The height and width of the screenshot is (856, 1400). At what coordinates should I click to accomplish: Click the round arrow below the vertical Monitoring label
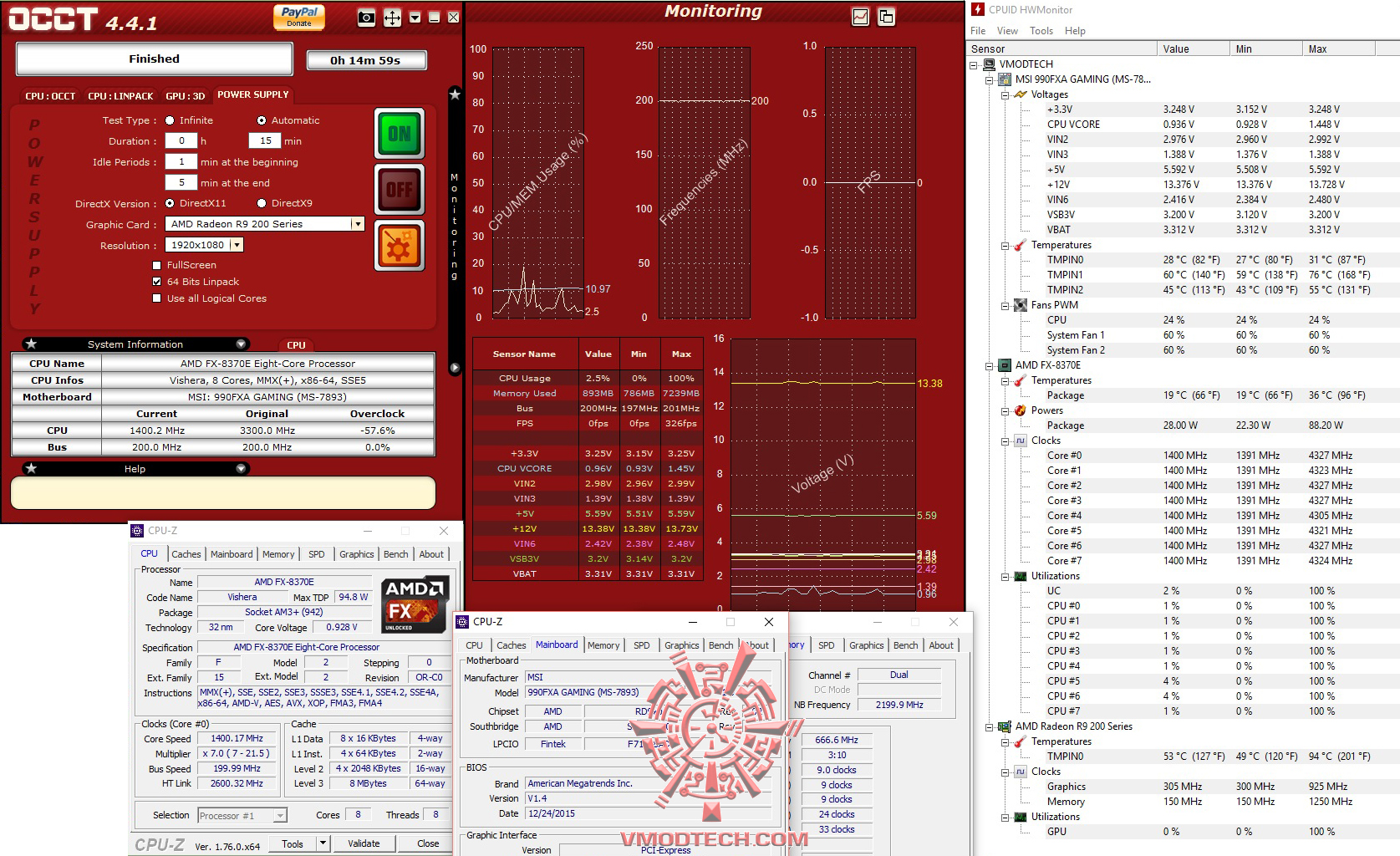[x=455, y=368]
